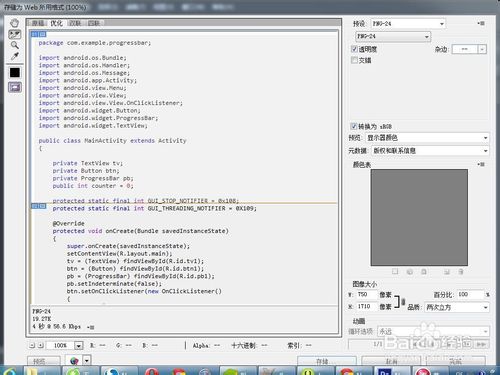Switch to the 优化 tab
Viewport: 500px width, 375px height.
(x=56, y=23)
